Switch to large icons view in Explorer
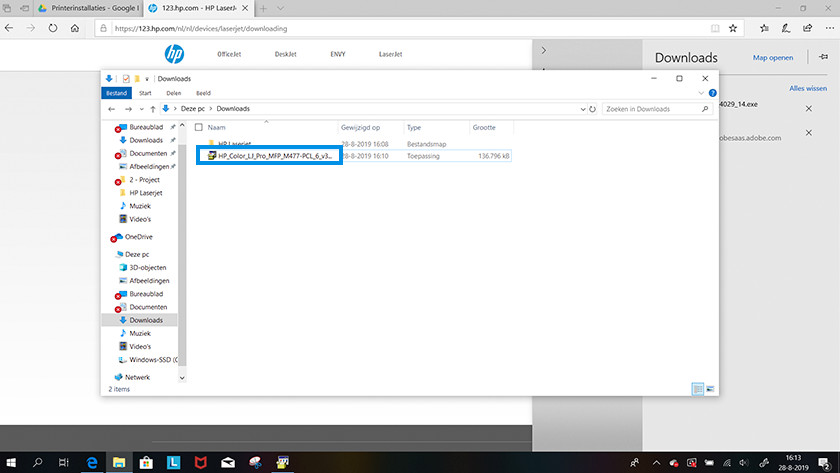The width and height of the screenshot is (840, 473). [710, 389]
